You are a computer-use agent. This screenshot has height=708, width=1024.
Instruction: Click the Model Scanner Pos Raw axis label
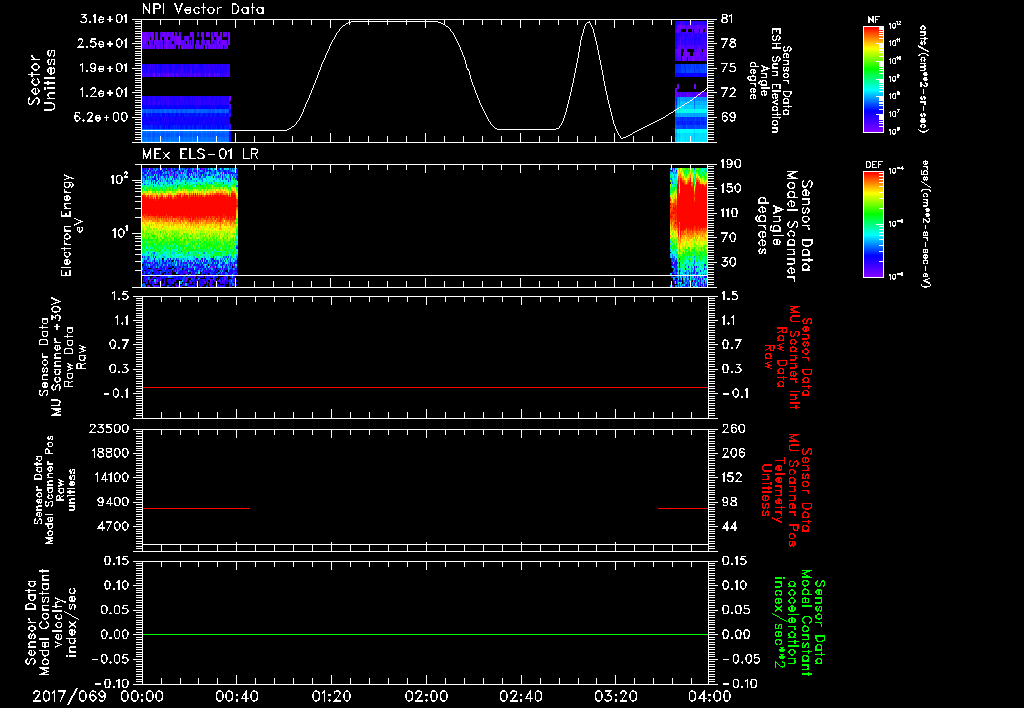pyautogui.click(x=55, y=490)
